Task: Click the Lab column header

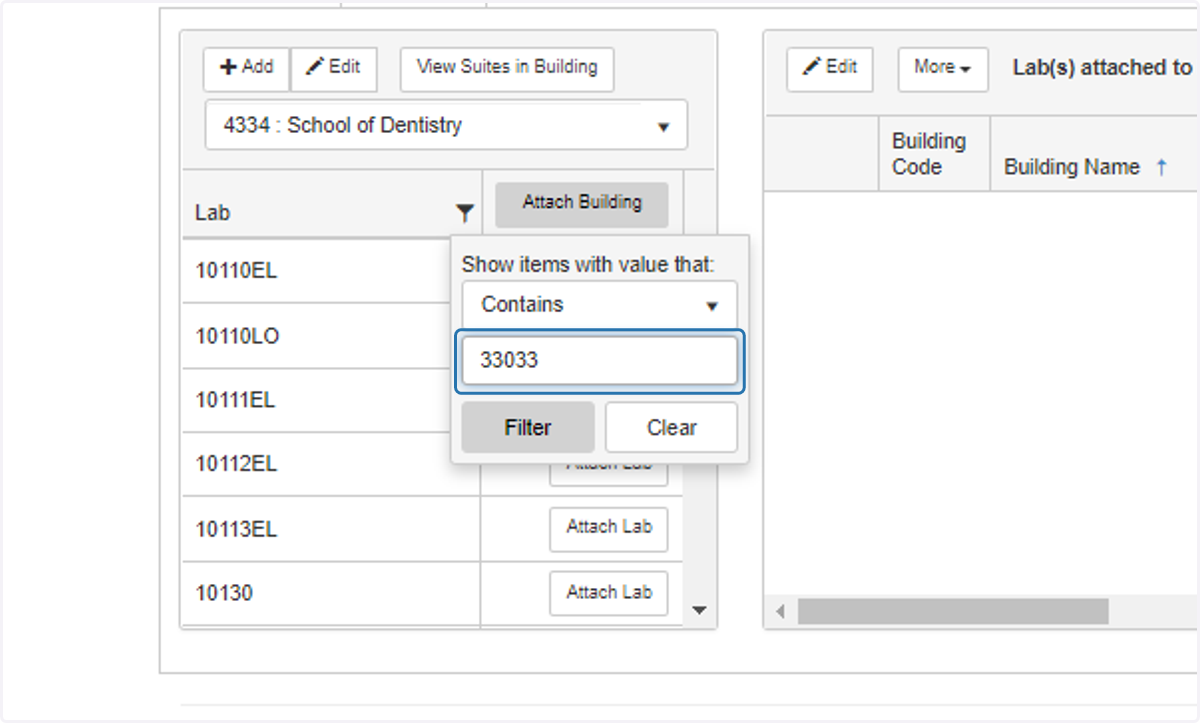Action: pos(213,213)
